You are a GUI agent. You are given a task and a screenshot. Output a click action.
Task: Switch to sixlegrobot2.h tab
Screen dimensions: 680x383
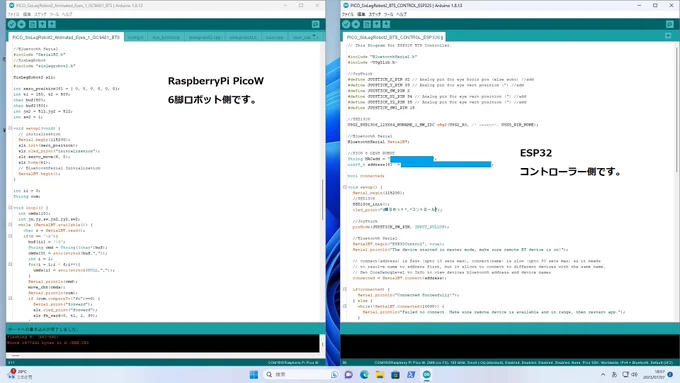point(243,37)
